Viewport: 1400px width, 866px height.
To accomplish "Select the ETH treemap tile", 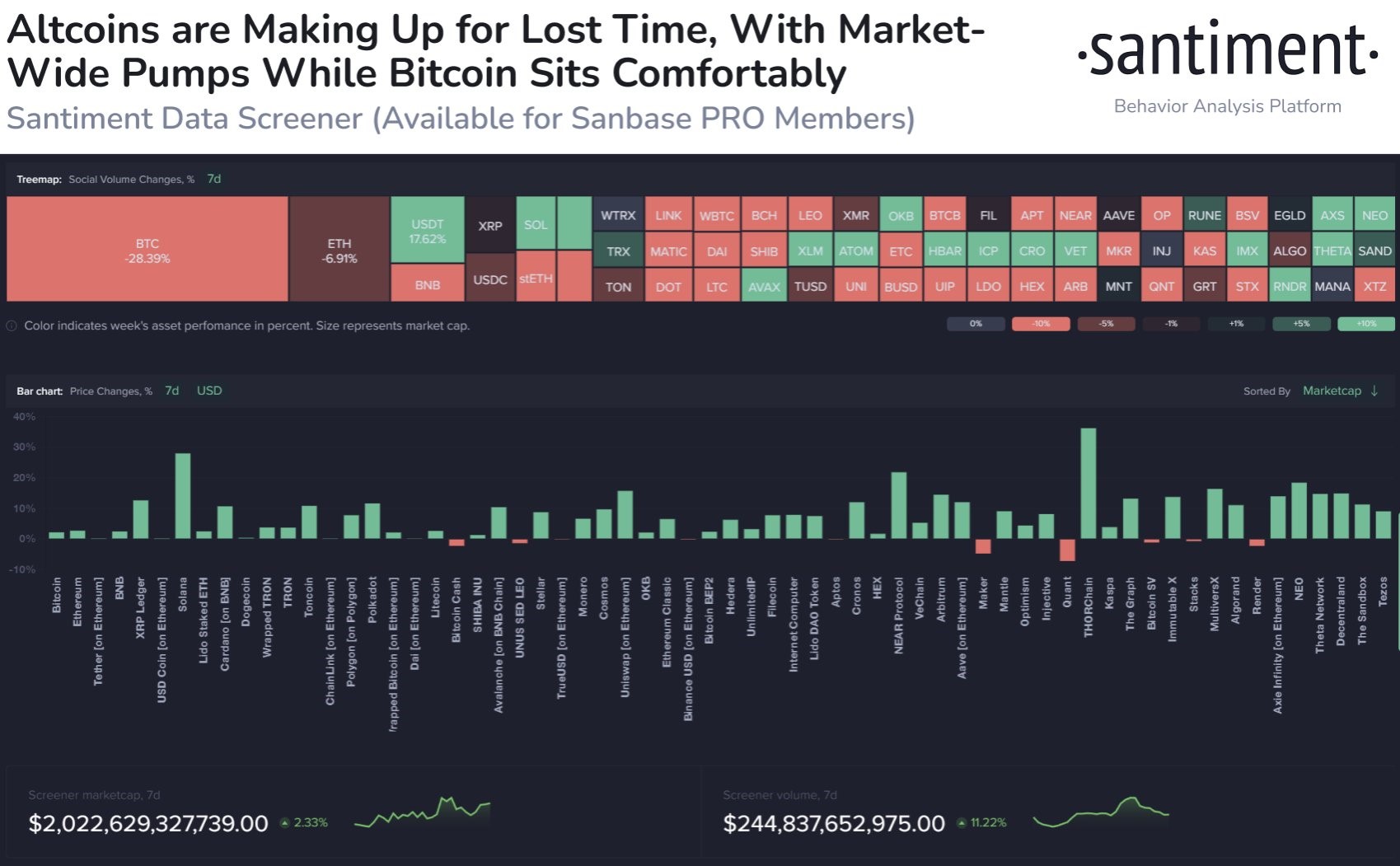I will tap(339, 249).
